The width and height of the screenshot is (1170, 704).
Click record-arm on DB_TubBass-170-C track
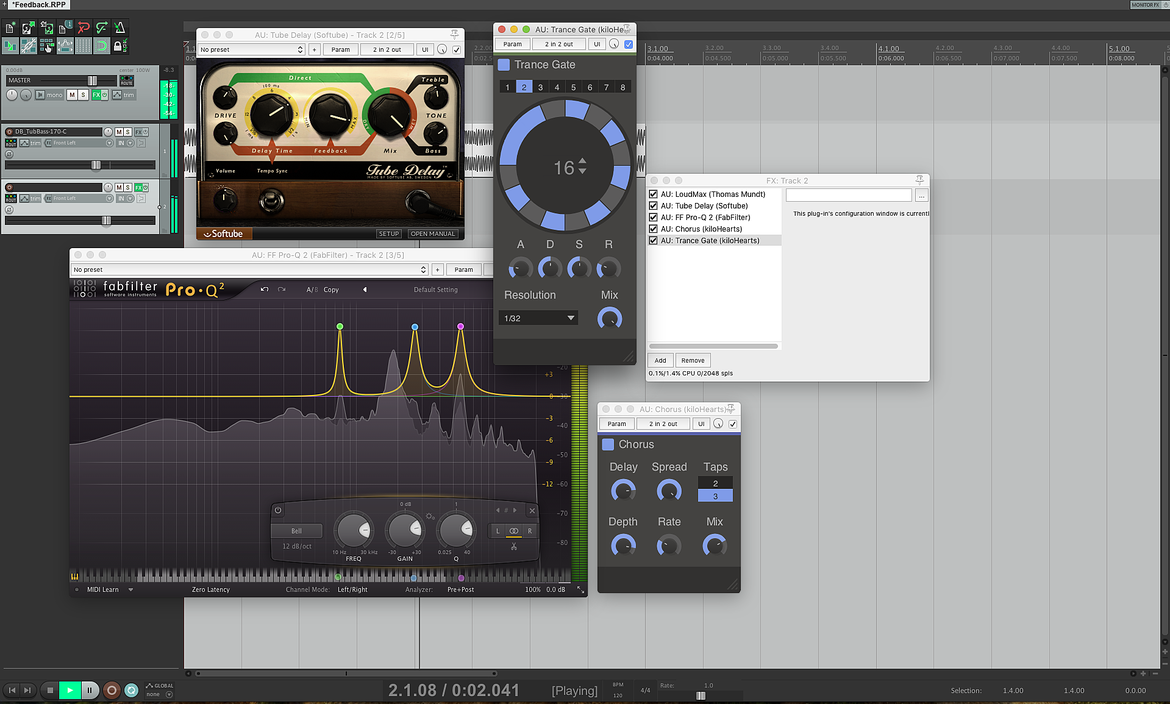coord(10,131)
